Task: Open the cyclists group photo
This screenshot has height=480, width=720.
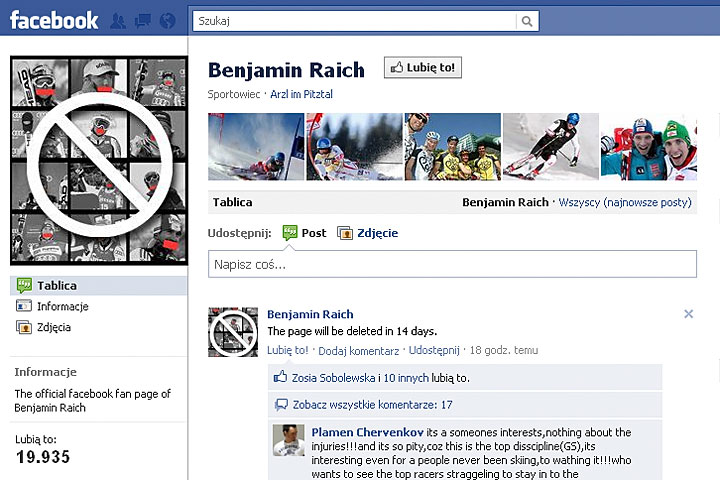Action: pyautogui.click(x=452, y=147)
